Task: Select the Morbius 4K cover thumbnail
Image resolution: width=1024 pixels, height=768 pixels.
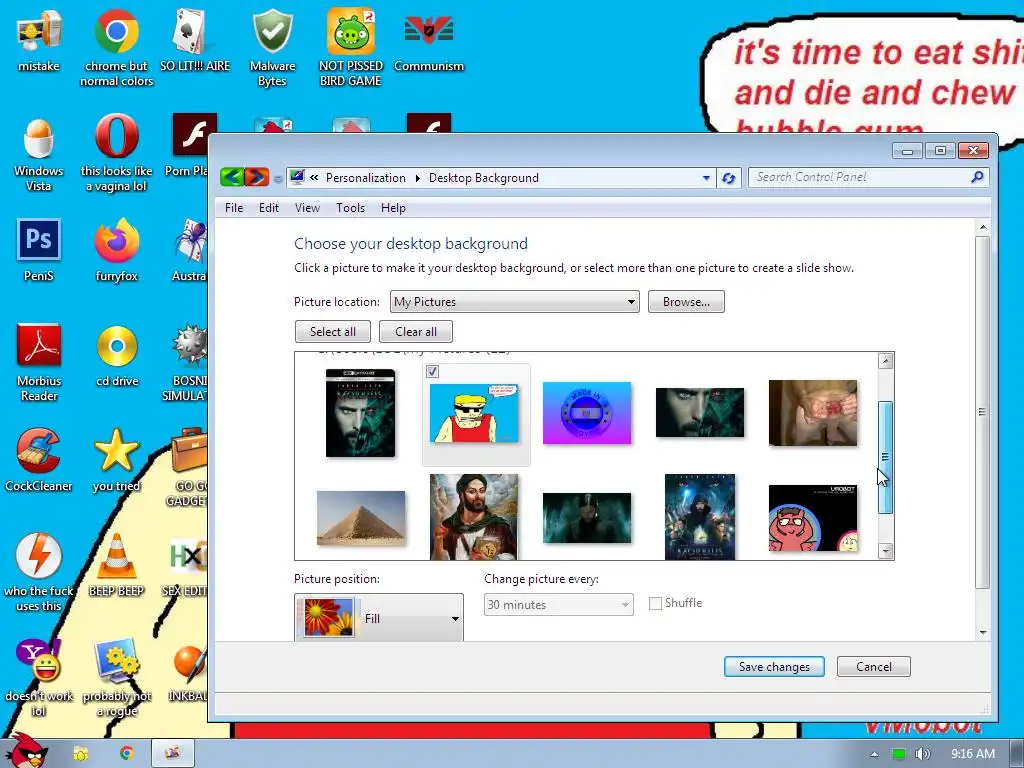Action: 360,413
